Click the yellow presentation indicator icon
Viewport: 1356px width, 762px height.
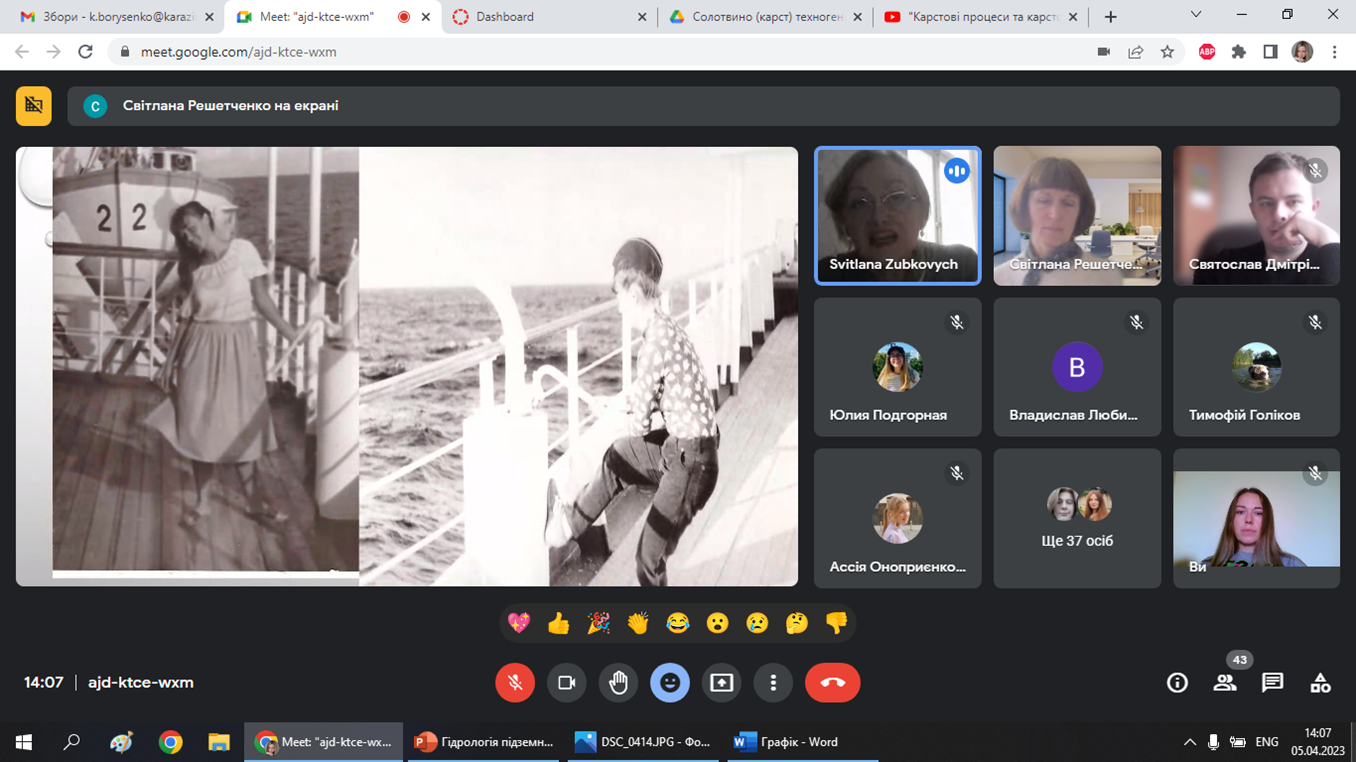(33, 106)
